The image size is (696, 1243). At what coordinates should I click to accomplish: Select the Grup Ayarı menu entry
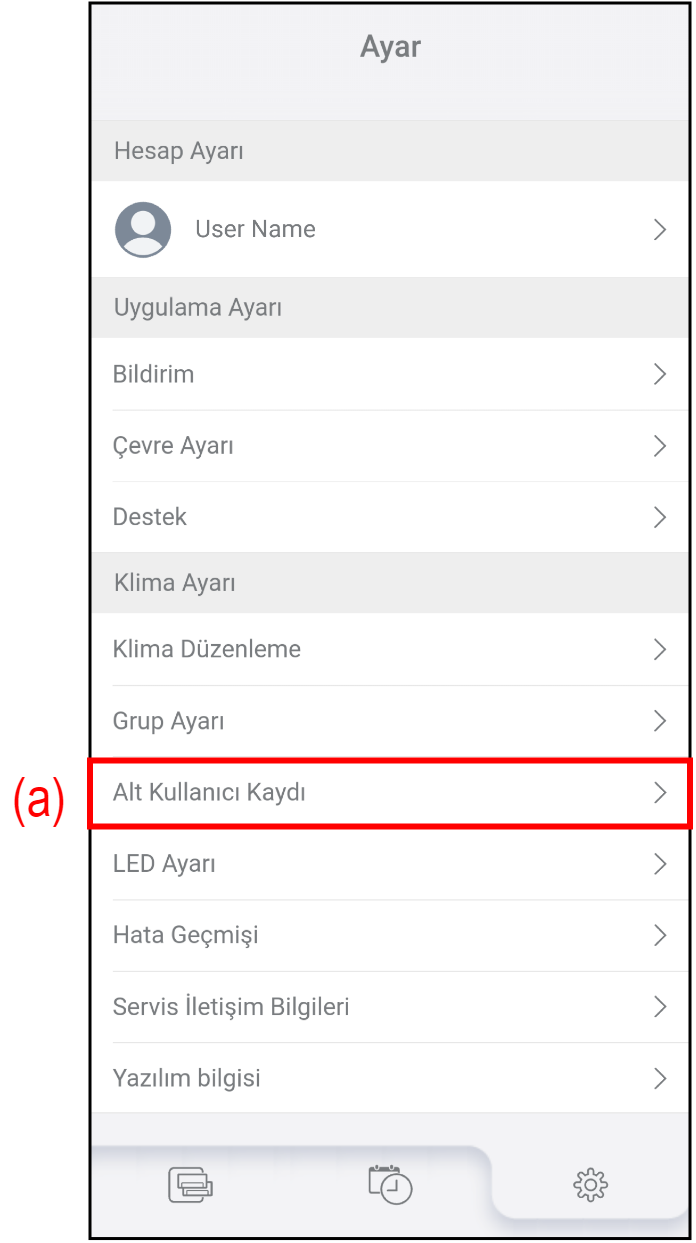point(169,721)
